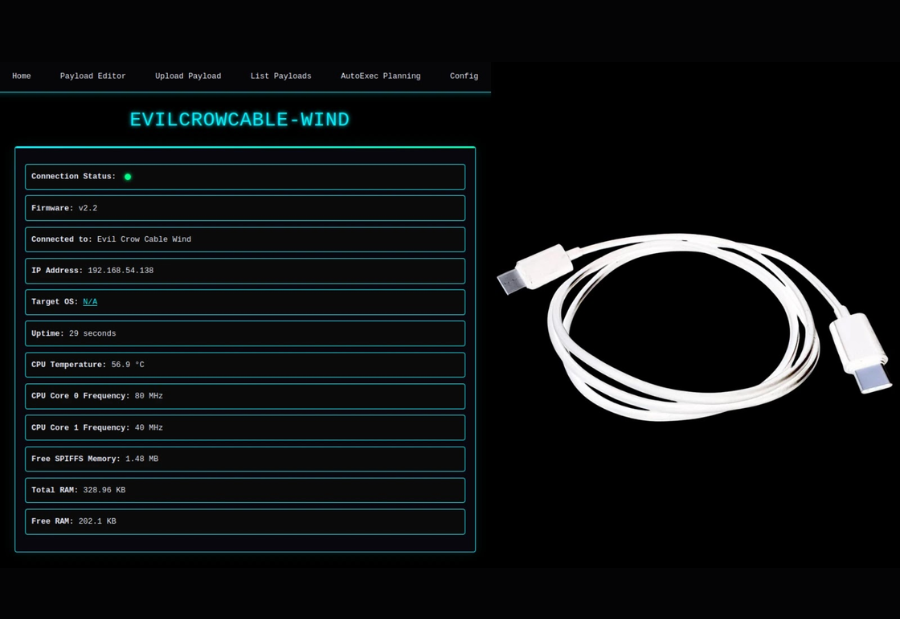The width and height of the screenshot is (900, 619).
Task: Go to the Config page
Action: (x=463, y=76)
